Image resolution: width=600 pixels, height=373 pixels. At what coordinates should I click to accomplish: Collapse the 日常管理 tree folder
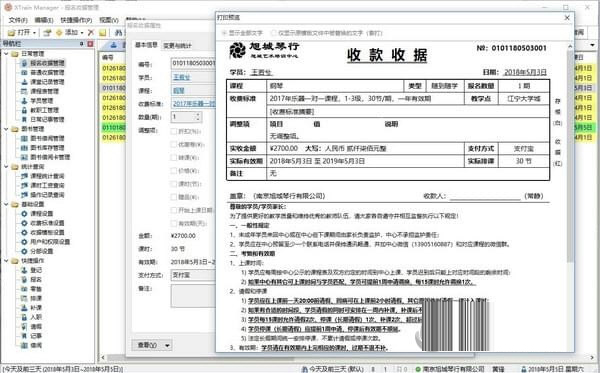click(x=6, y=54)
